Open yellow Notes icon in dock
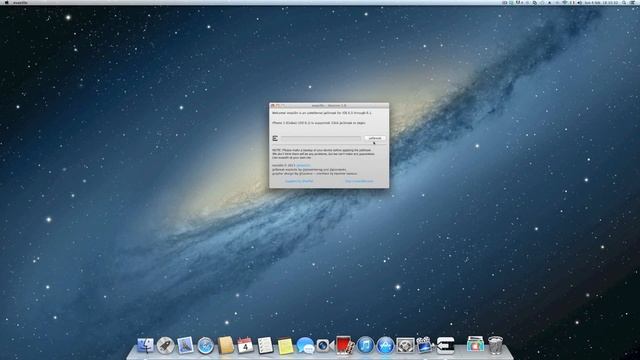This screenshot has height=360, width=640. coord(285,346)
